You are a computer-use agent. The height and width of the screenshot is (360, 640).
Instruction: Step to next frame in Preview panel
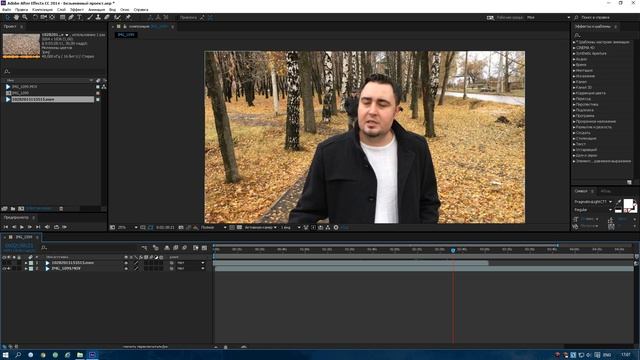(30, 227)
